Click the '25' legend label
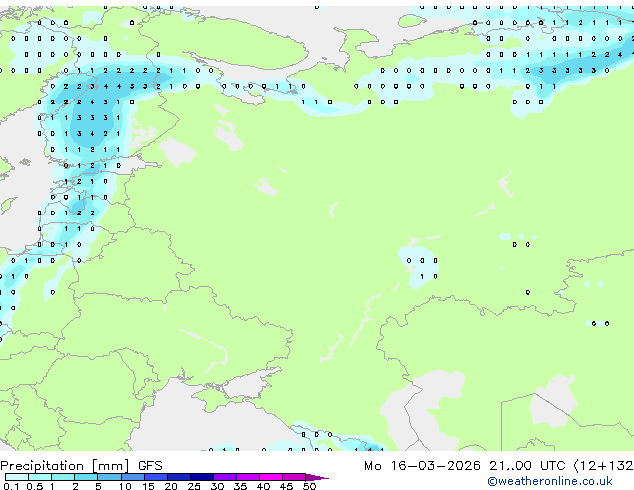 pyautogui.click(x=194, y=486)
